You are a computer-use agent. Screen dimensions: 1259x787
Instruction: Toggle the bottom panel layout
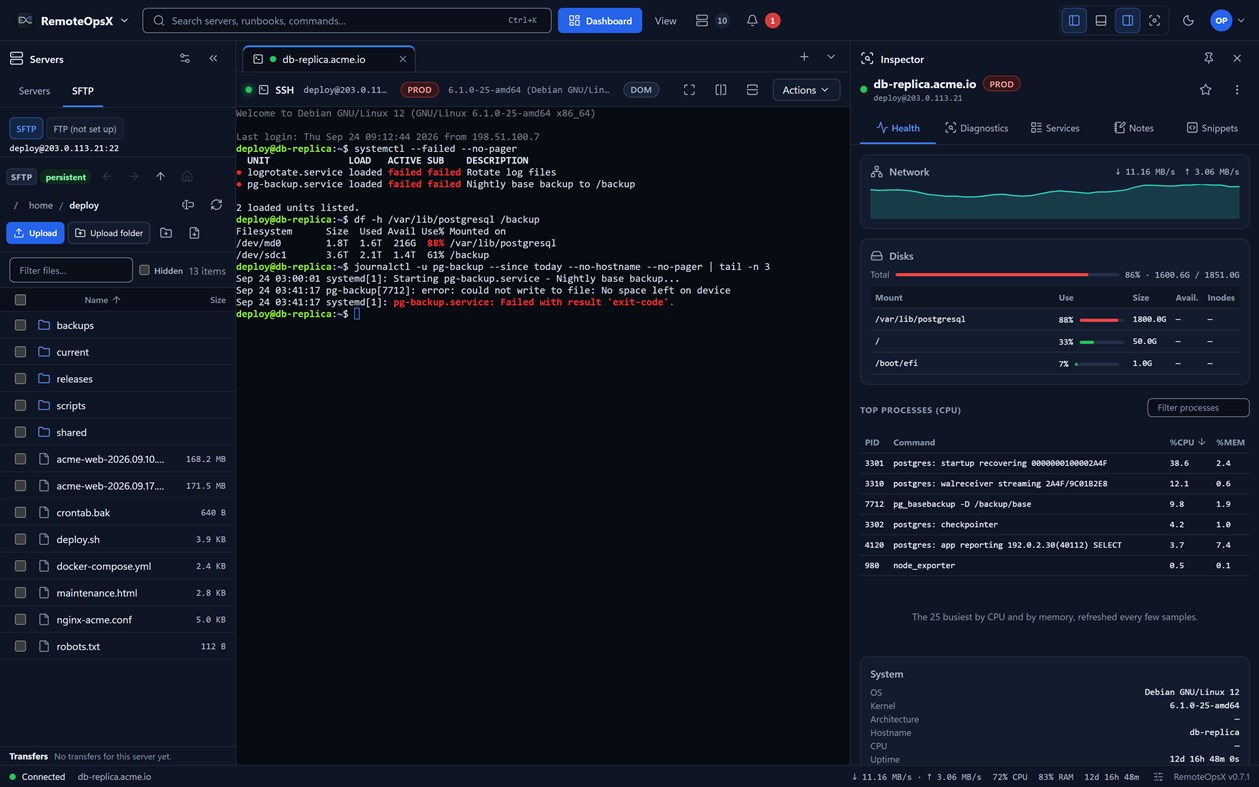[1101, 20]
